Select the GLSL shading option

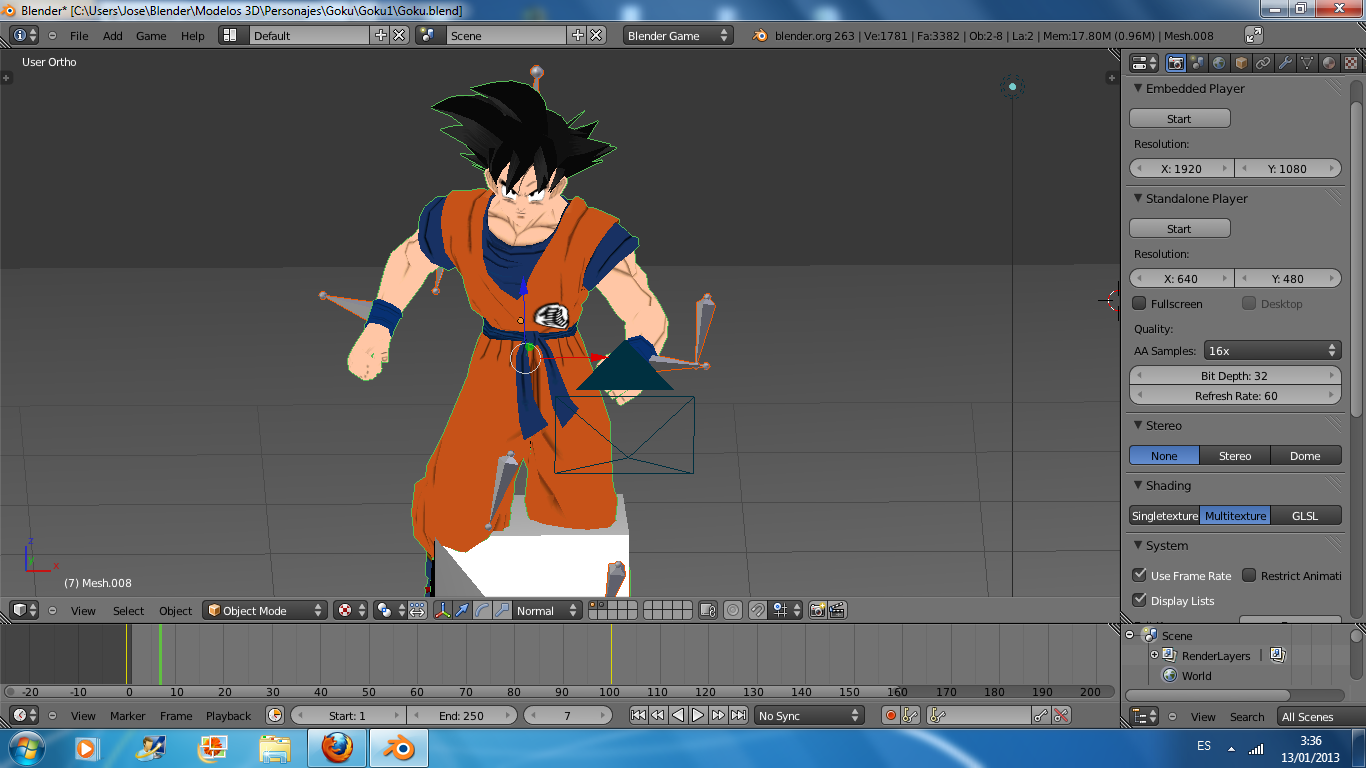[1305, 516]
